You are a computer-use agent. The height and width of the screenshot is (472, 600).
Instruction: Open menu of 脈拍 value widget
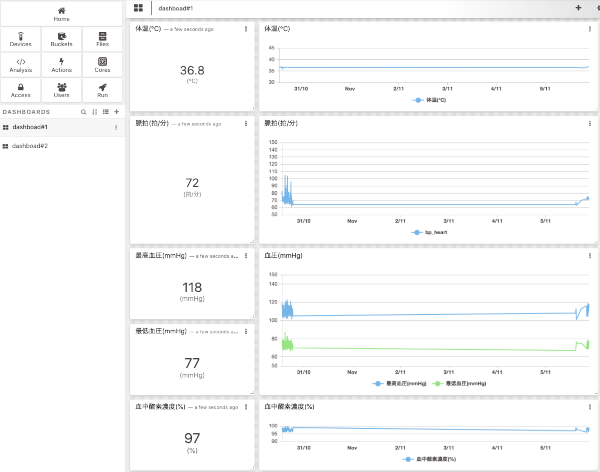(x=246, y=123)
